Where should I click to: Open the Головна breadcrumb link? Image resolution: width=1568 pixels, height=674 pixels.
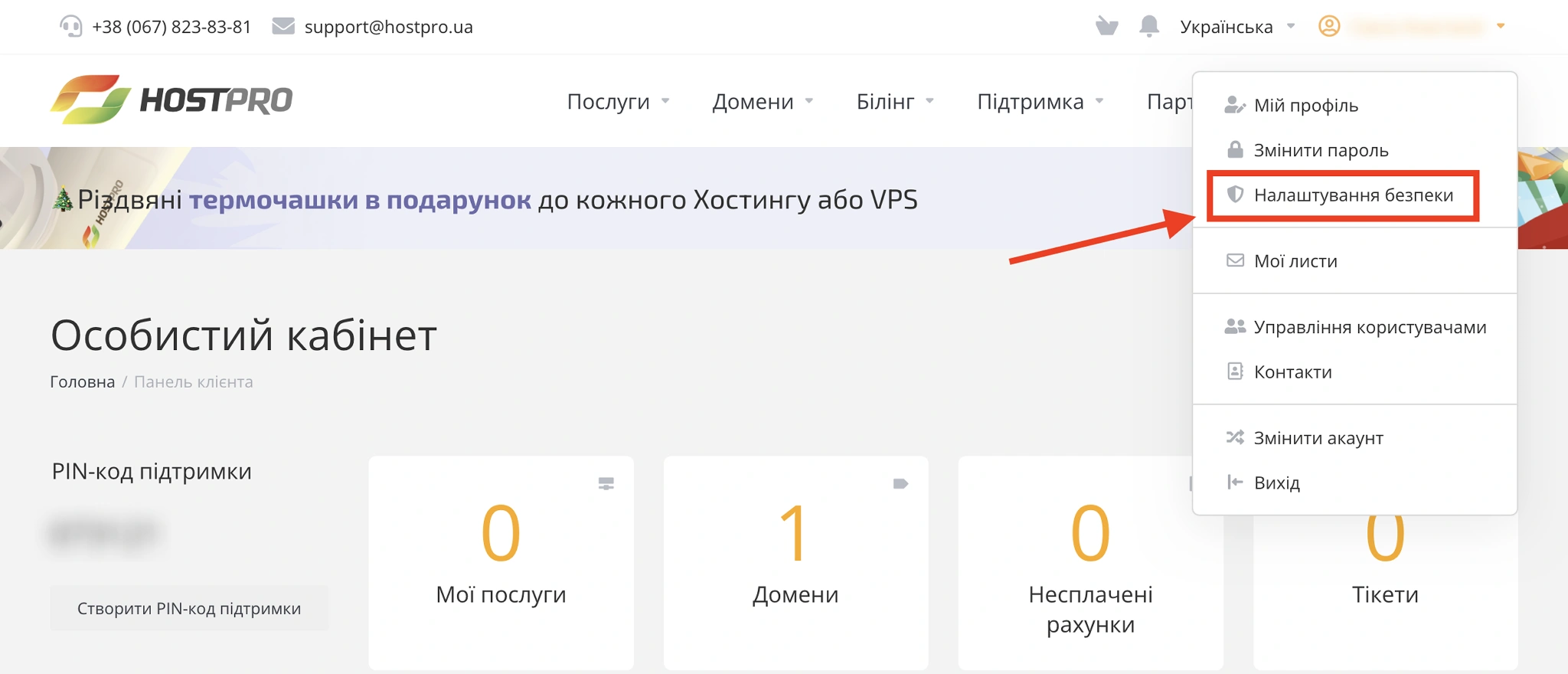[81, 381]
